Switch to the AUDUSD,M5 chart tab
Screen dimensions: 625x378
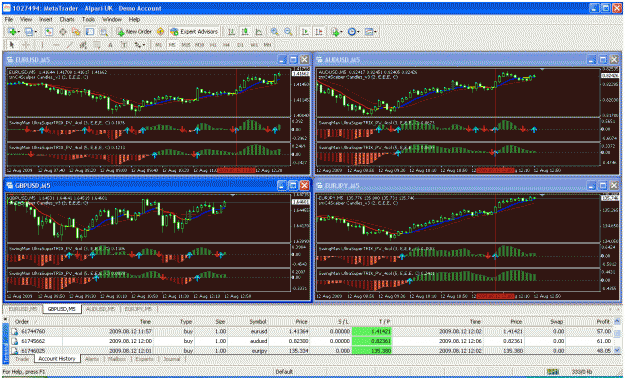coord(101,309)
